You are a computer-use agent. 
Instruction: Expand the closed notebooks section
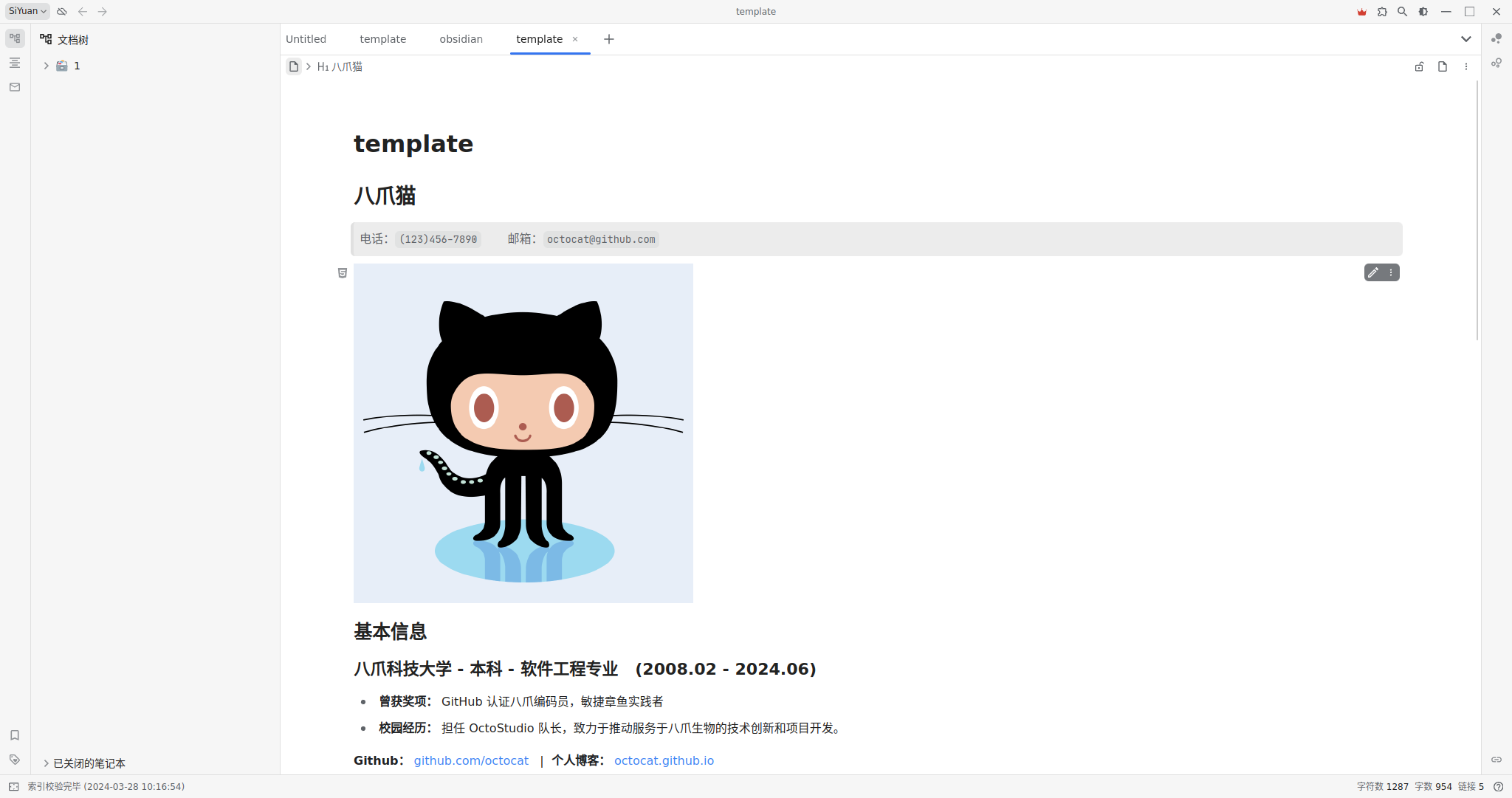tap(46, 763)
